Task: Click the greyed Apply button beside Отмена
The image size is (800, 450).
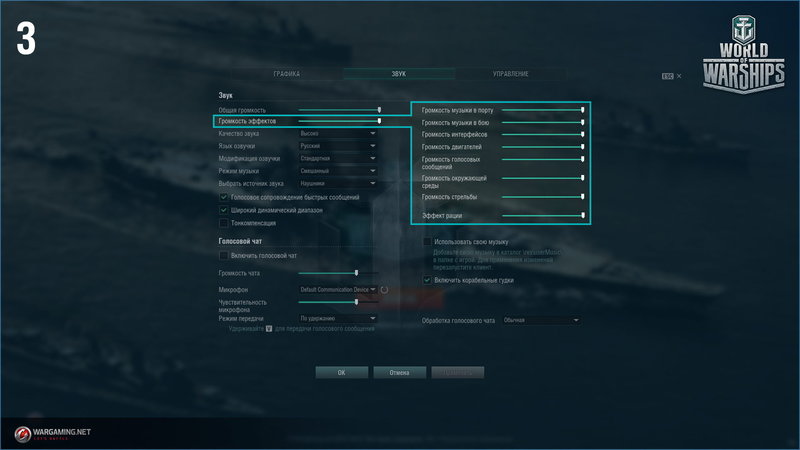Action: click(x=458, y=372)
